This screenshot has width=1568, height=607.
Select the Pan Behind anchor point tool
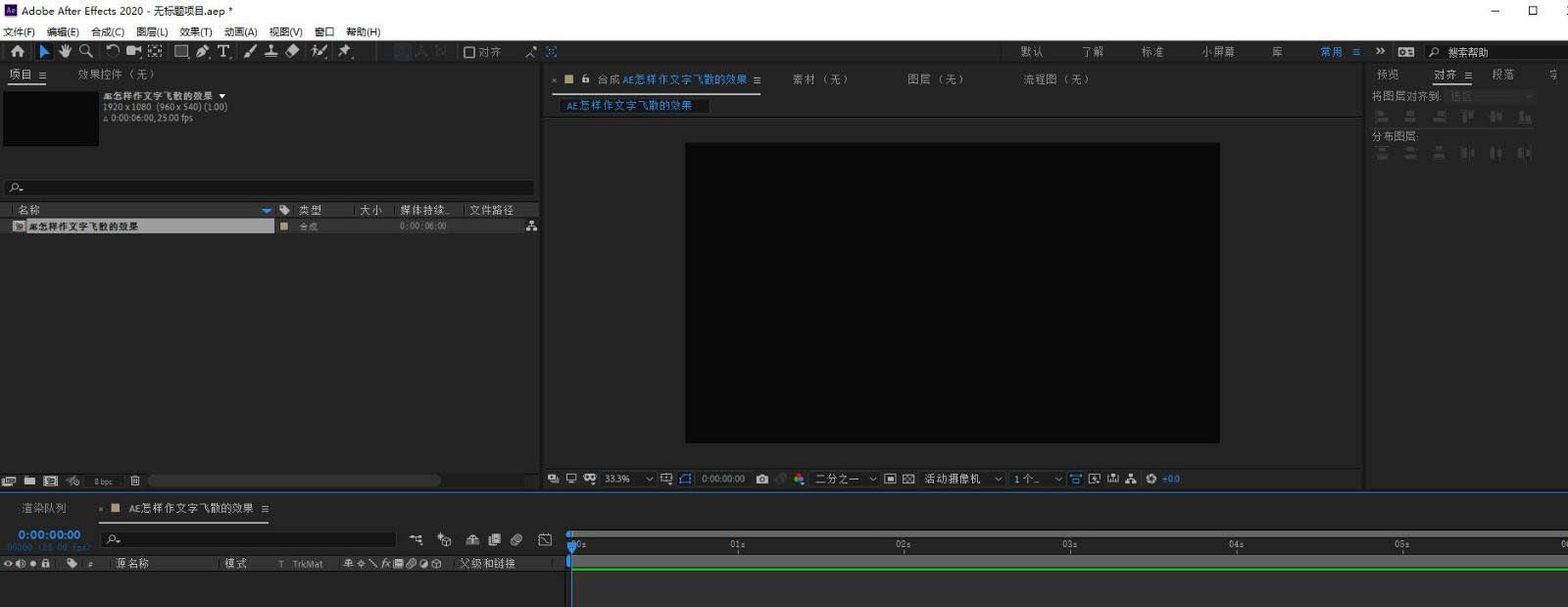coord(155,51)
